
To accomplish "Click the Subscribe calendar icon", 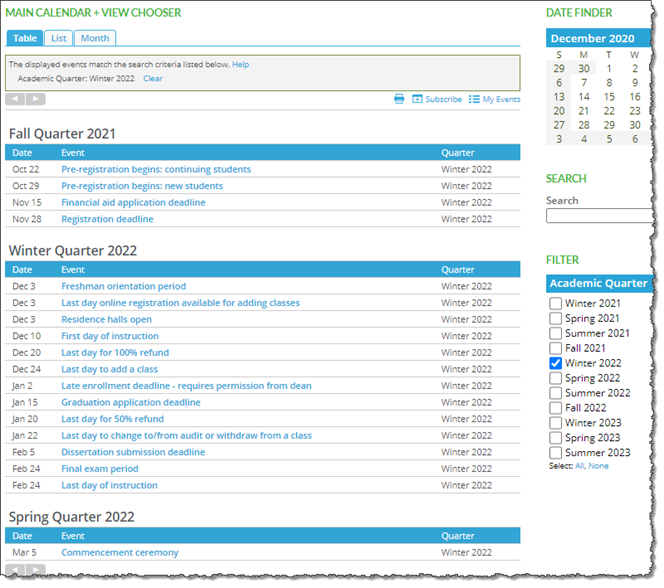I will tap(418, 99).
